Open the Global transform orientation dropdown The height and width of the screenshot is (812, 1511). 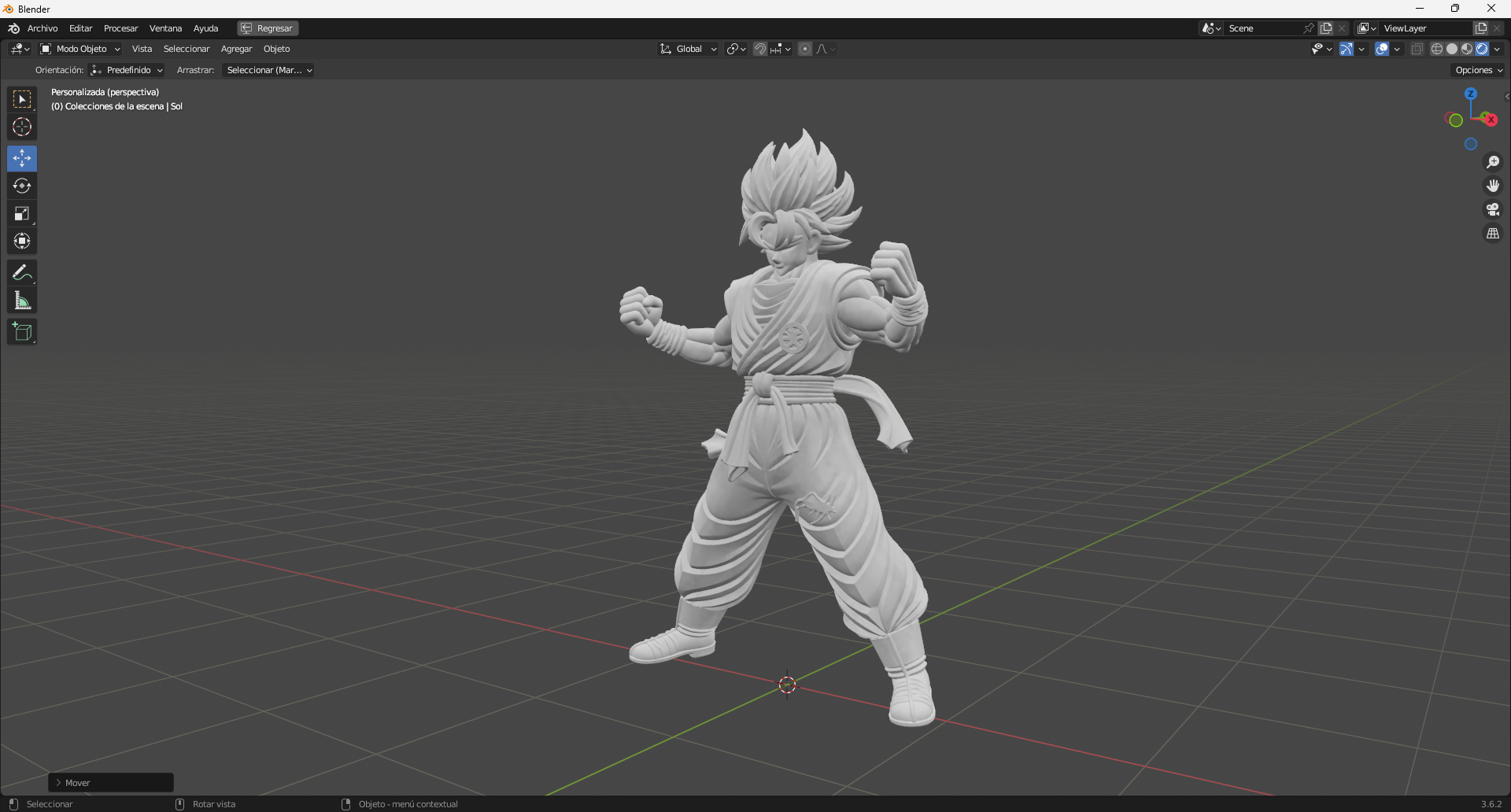coord(687,48)
